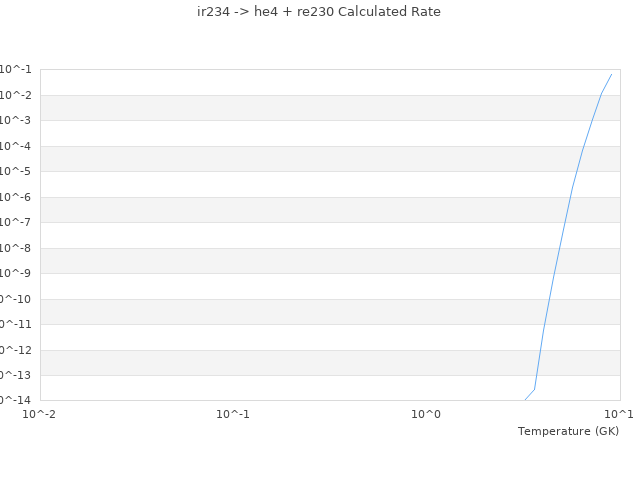Click the 10^-3 y-axis tick label

pyautogui.click(x=16, y=120)
